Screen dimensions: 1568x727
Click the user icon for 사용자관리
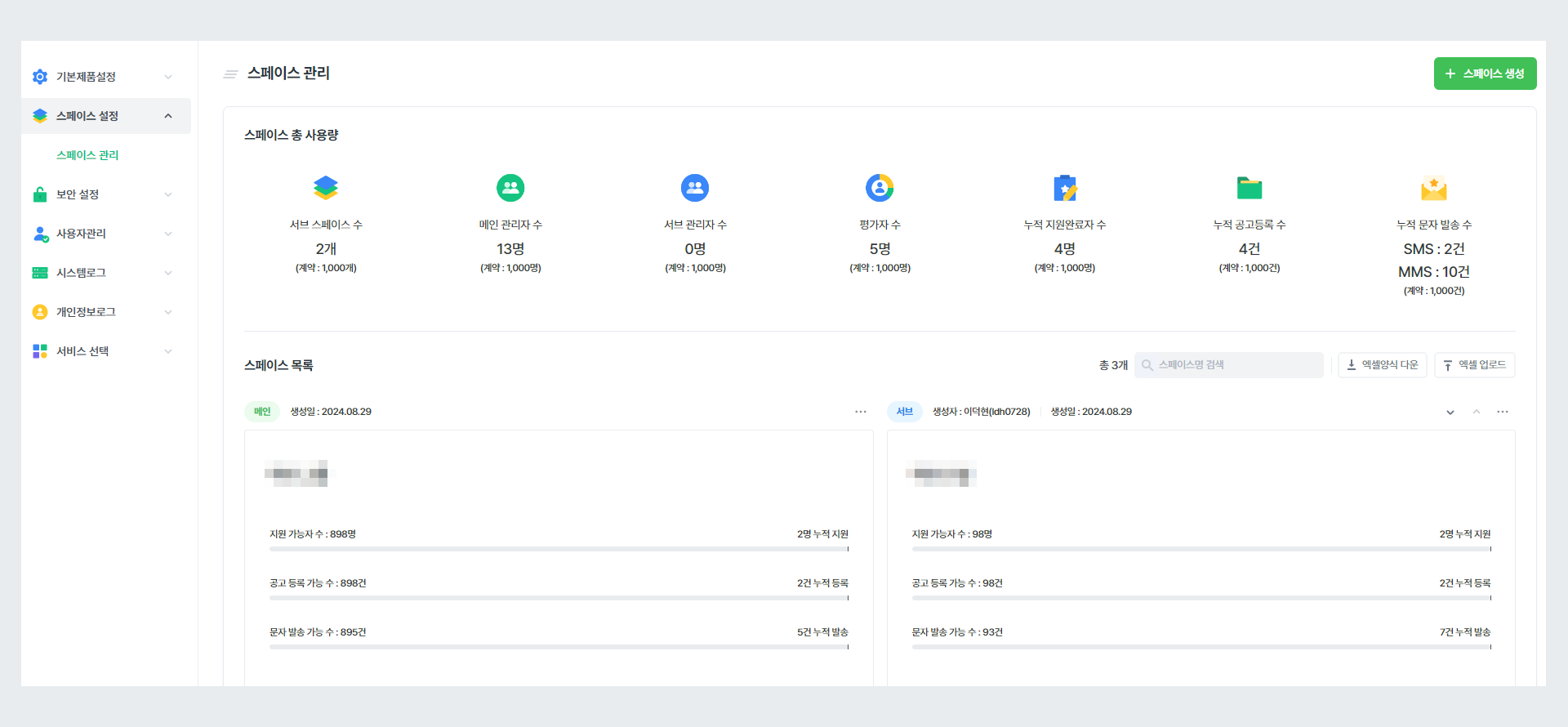click(40, 234)
